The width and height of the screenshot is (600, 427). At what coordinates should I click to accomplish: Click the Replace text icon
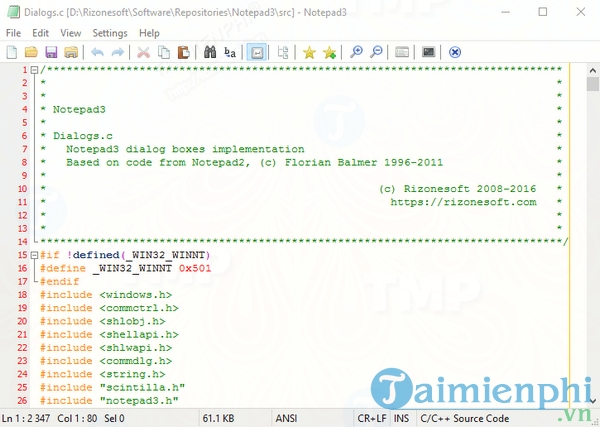pyautogui.click(x=230, y=52)
